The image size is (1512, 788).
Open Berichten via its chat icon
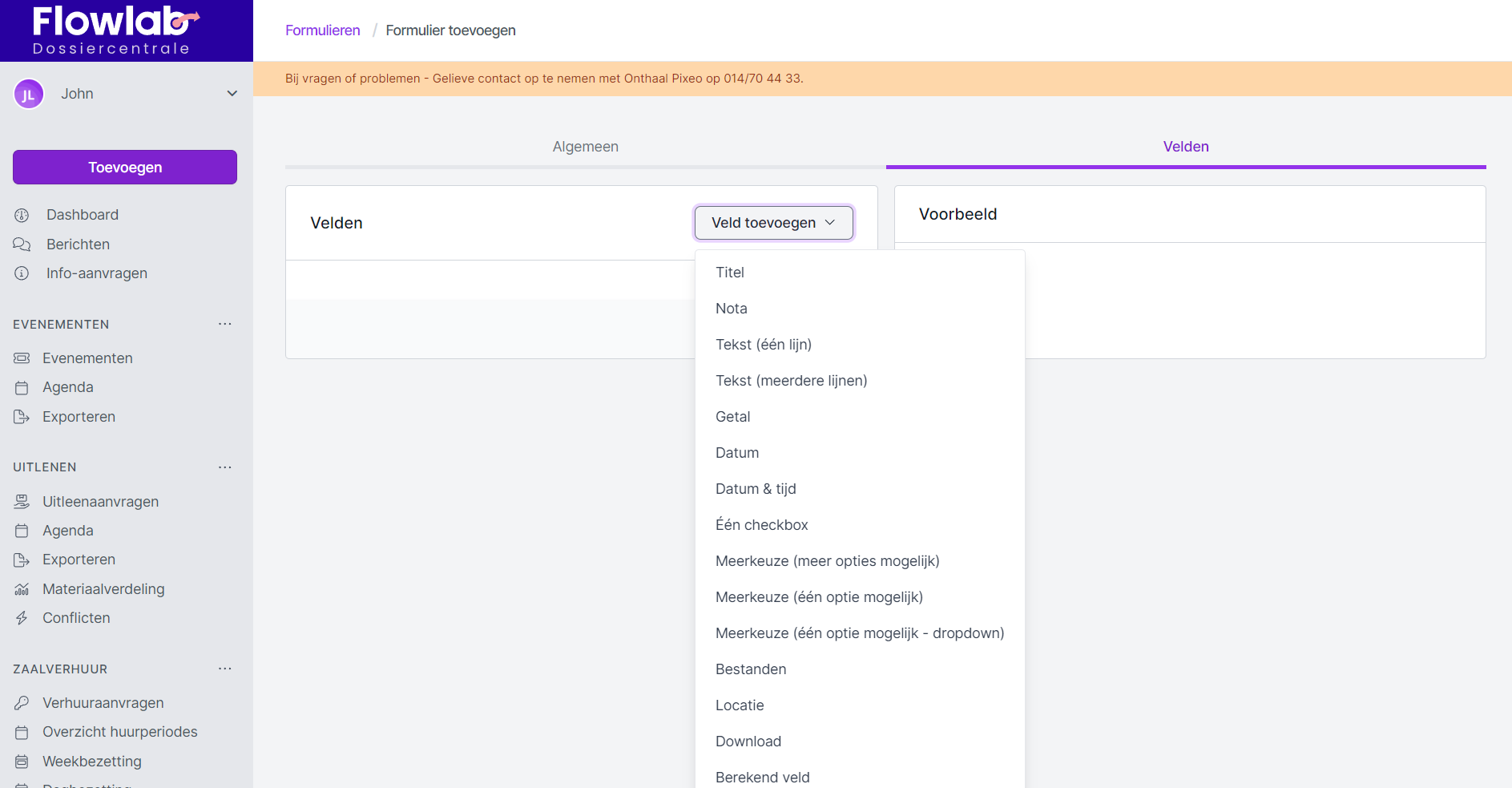(22, 244)
